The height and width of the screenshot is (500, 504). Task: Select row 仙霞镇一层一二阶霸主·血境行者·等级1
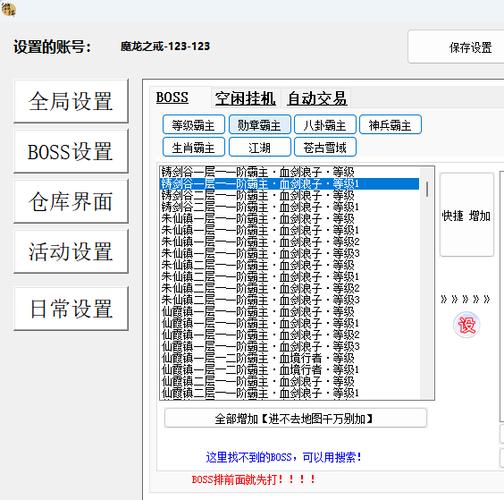coord(289,370)
